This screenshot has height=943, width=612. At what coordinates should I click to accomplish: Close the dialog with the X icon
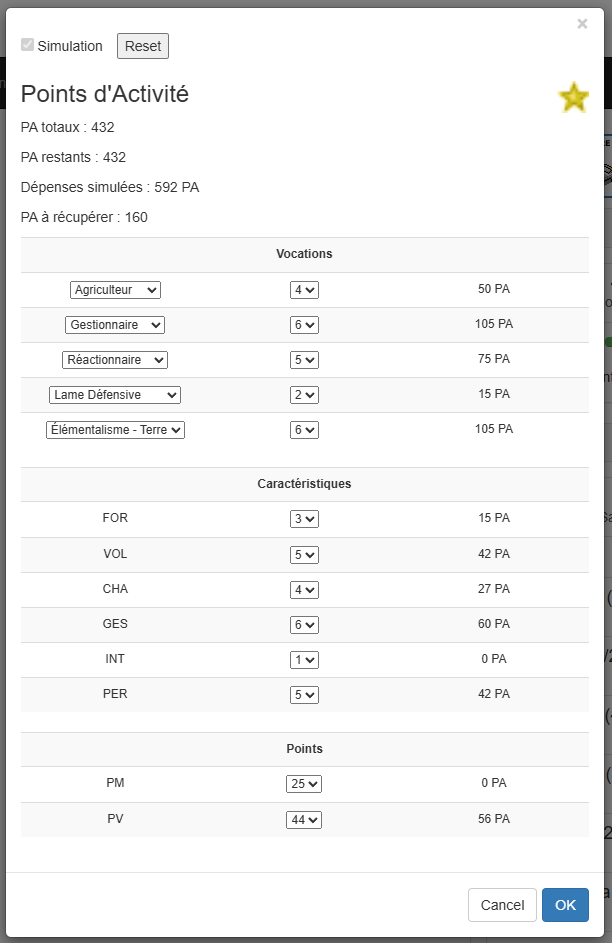pos(582,24)
